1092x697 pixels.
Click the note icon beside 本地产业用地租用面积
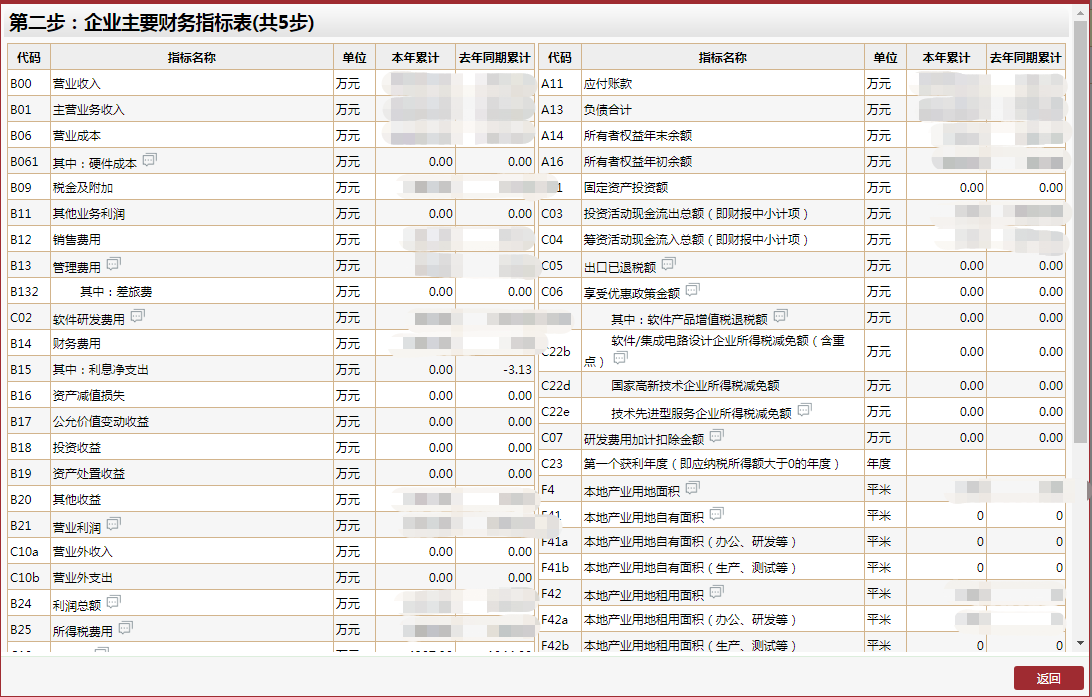(x=717, y=592)
